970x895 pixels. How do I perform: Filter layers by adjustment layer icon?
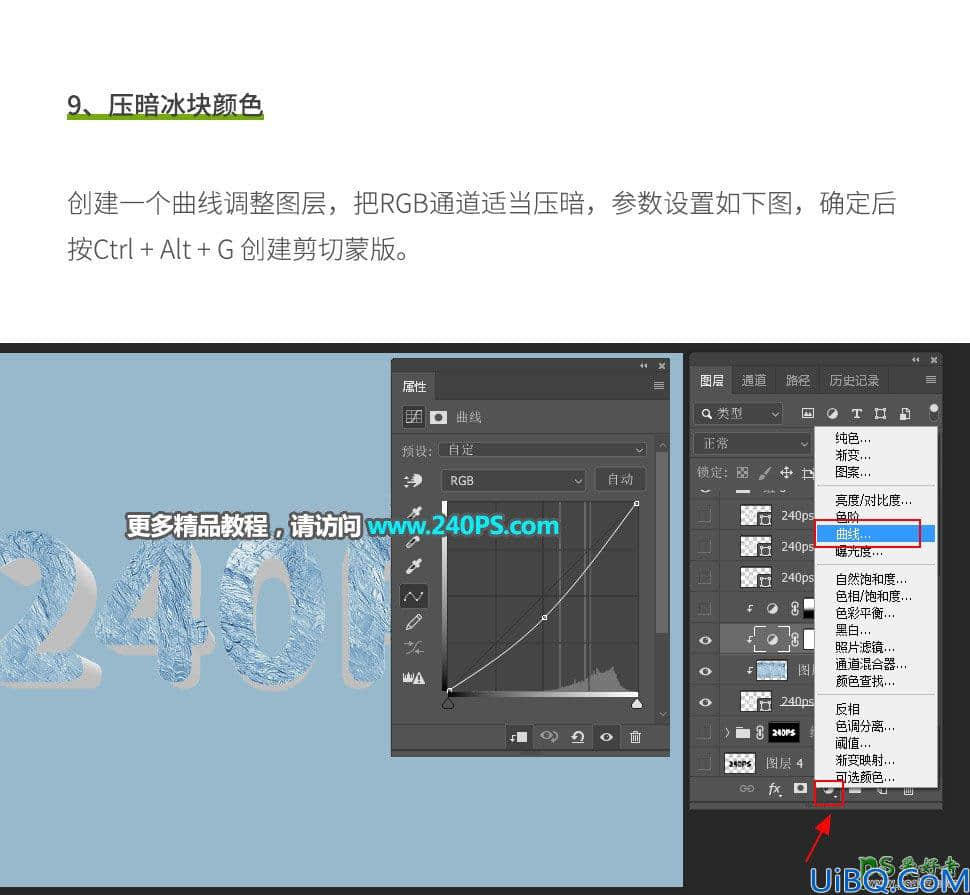833,413
